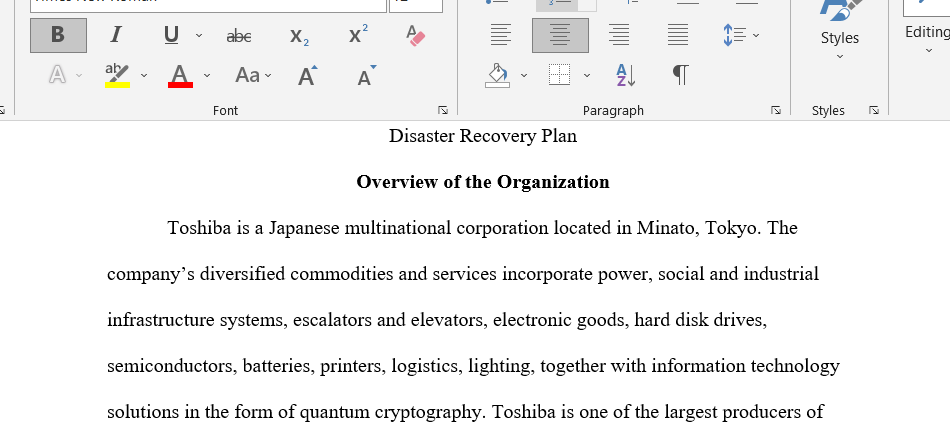Apply Borders to paragraph
Image resolution: width=950 pixels, height=435 pixels.
[560, 76]
